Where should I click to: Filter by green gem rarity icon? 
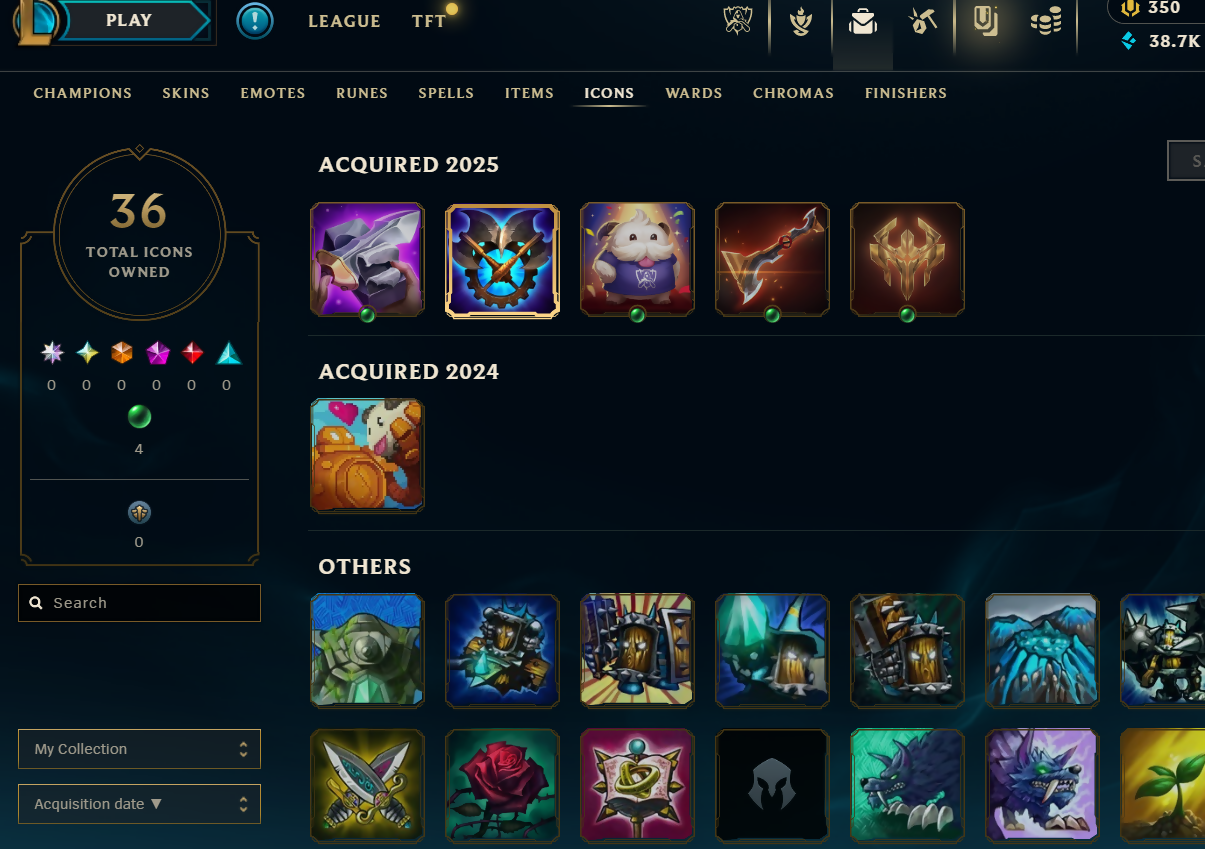tap(139, 416)
